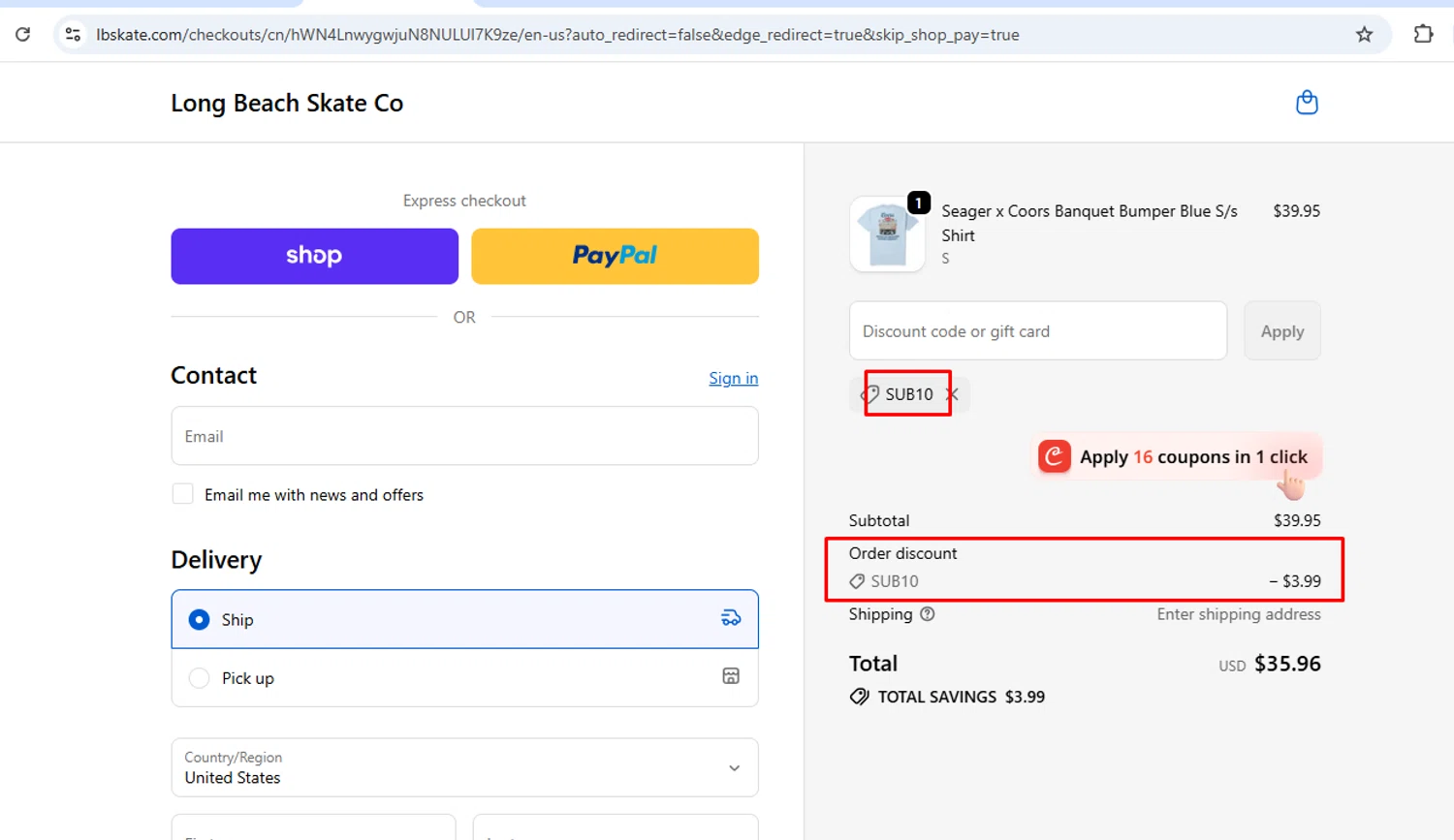Remove the SUB10 discount code tag
Image resolution: width=1454 pixels, height=840 pixels.
pyautogui.click(x=952, y=394)
